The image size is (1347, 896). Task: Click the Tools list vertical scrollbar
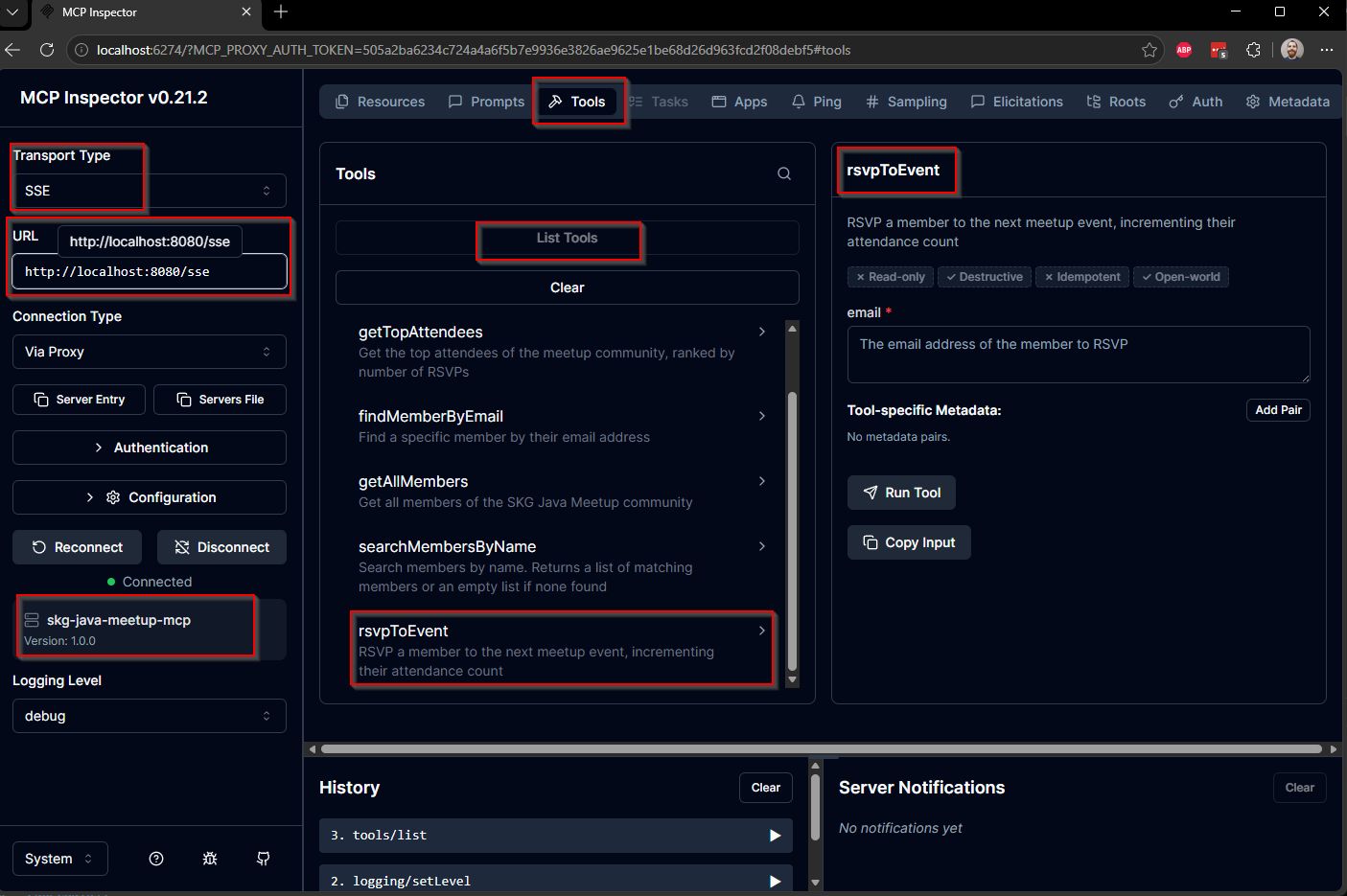tap(792, 532)
